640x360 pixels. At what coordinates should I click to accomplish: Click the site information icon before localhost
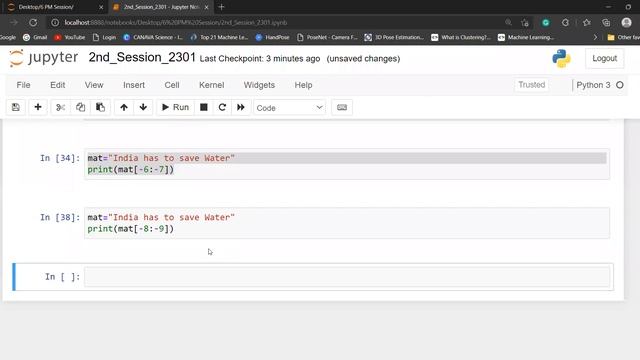[55, 22]
